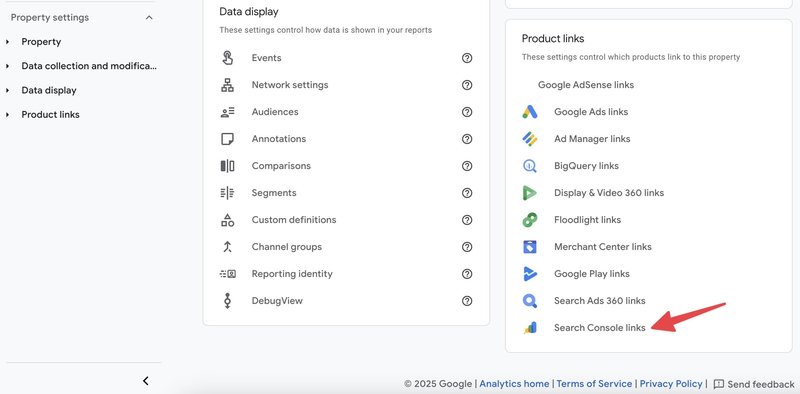
Task: Open help for Audiences
Action: click(467, 112)
